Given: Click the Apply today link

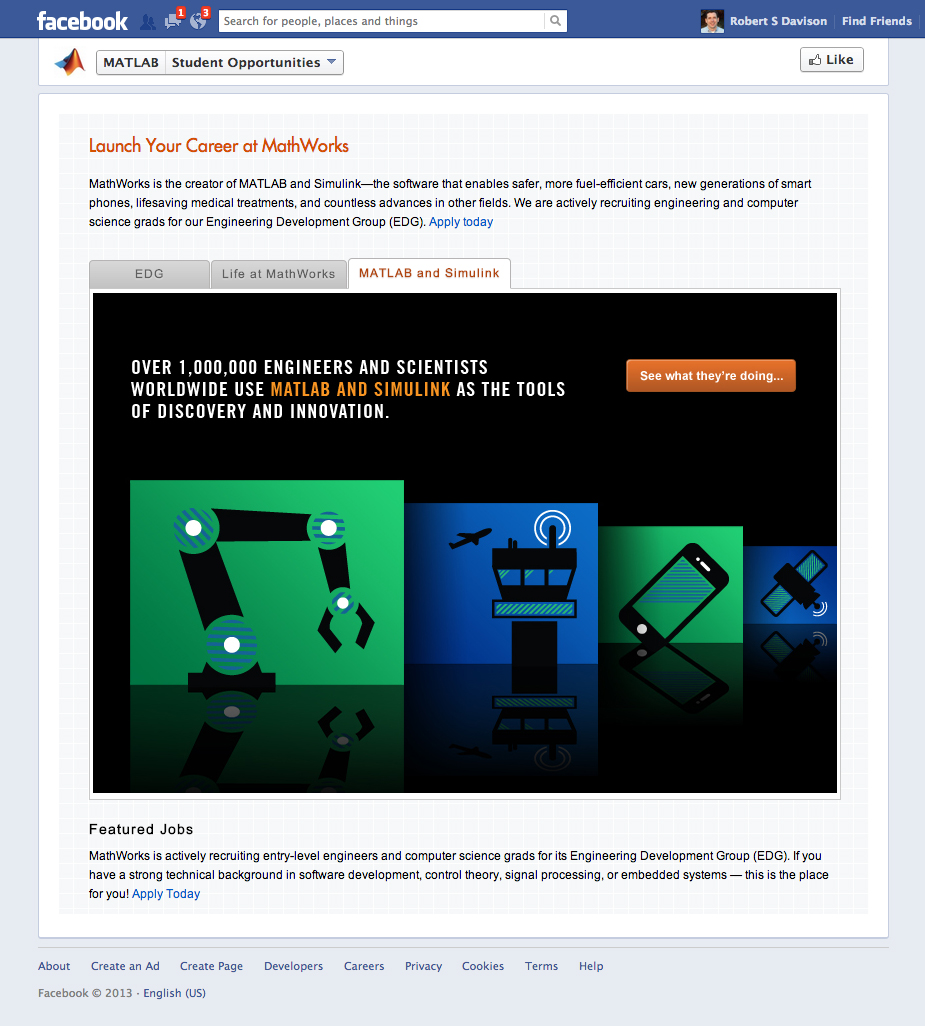Looking at the screenshot, I should tap(461, 222).
